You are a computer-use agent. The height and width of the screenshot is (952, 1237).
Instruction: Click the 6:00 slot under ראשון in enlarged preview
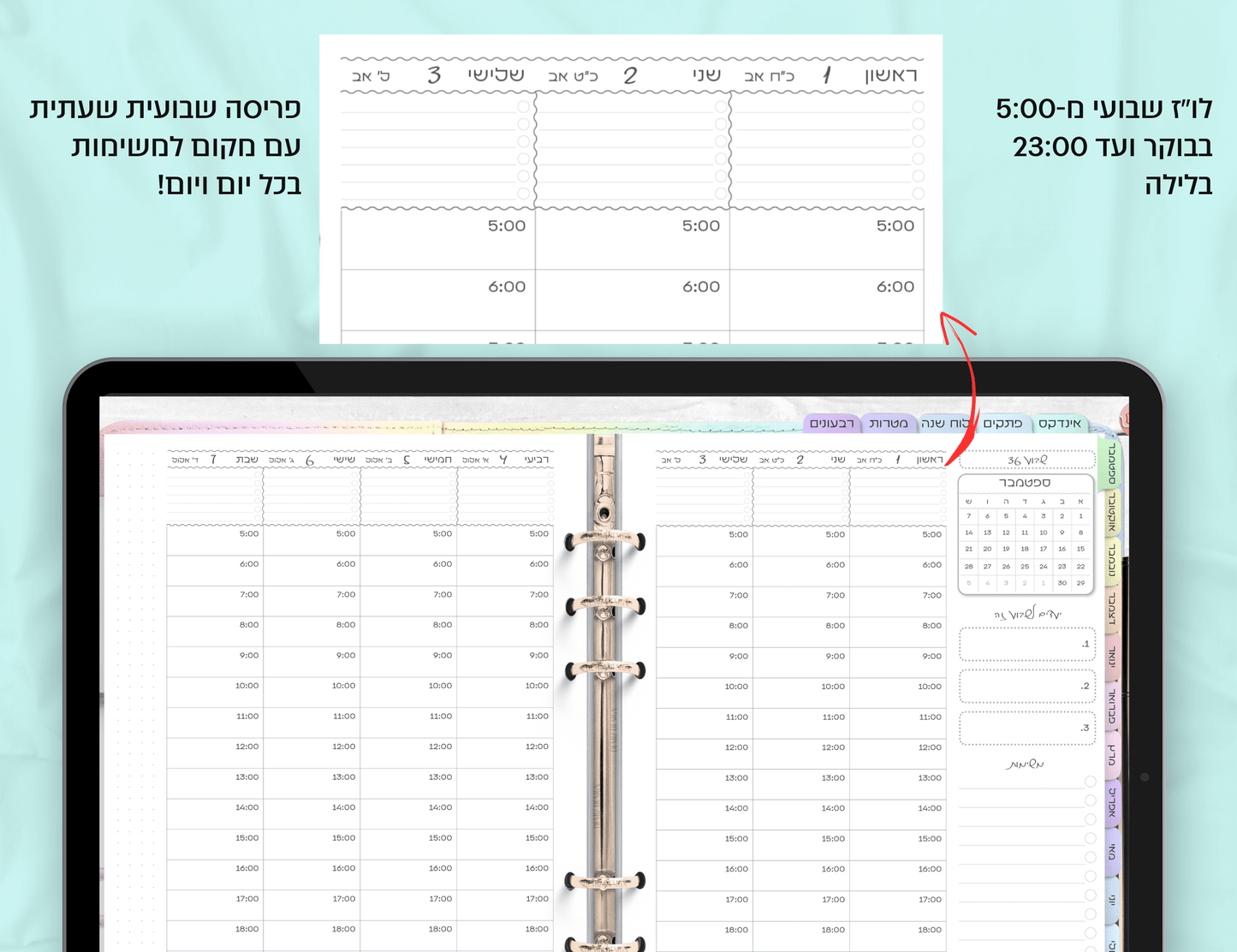pyautogui.click(x=827, y=300)
